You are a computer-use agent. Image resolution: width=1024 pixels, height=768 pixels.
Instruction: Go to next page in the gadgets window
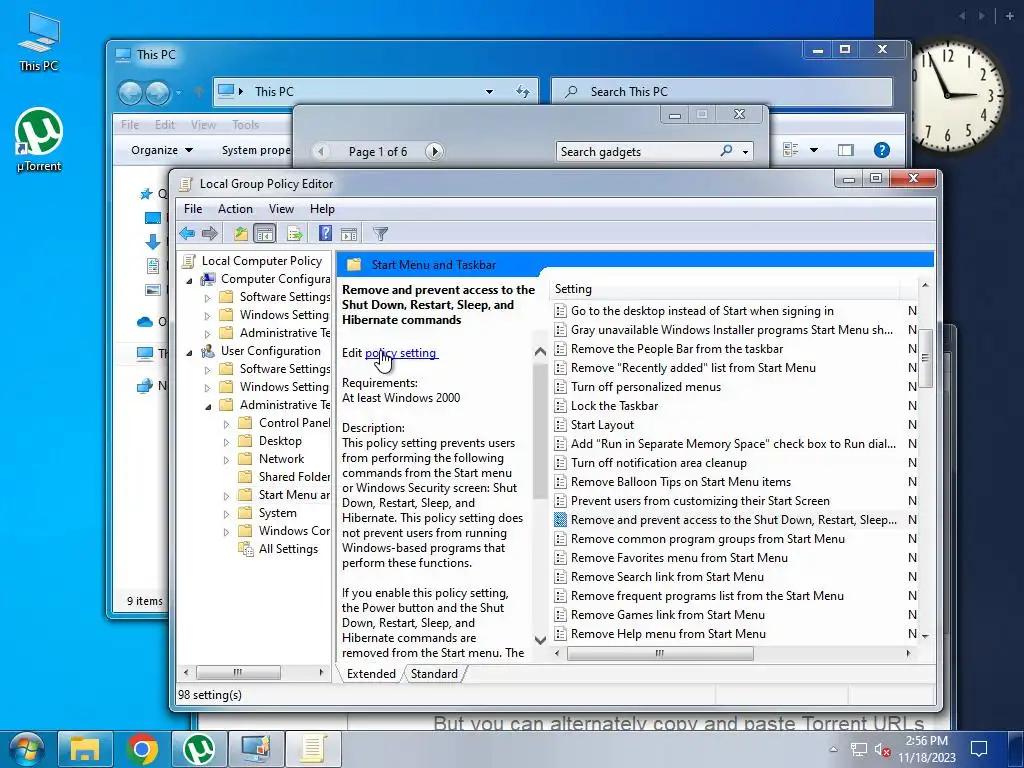(434, 152)
